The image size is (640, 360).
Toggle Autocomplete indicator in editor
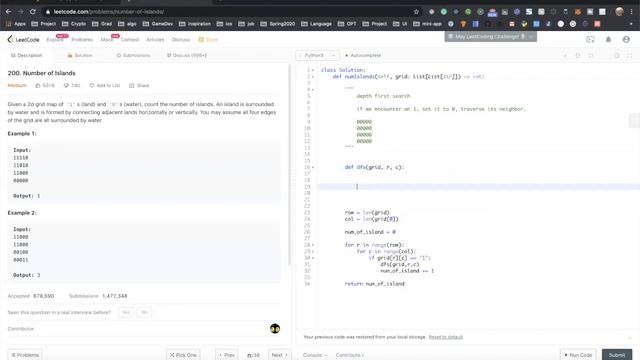click(363, 55)
